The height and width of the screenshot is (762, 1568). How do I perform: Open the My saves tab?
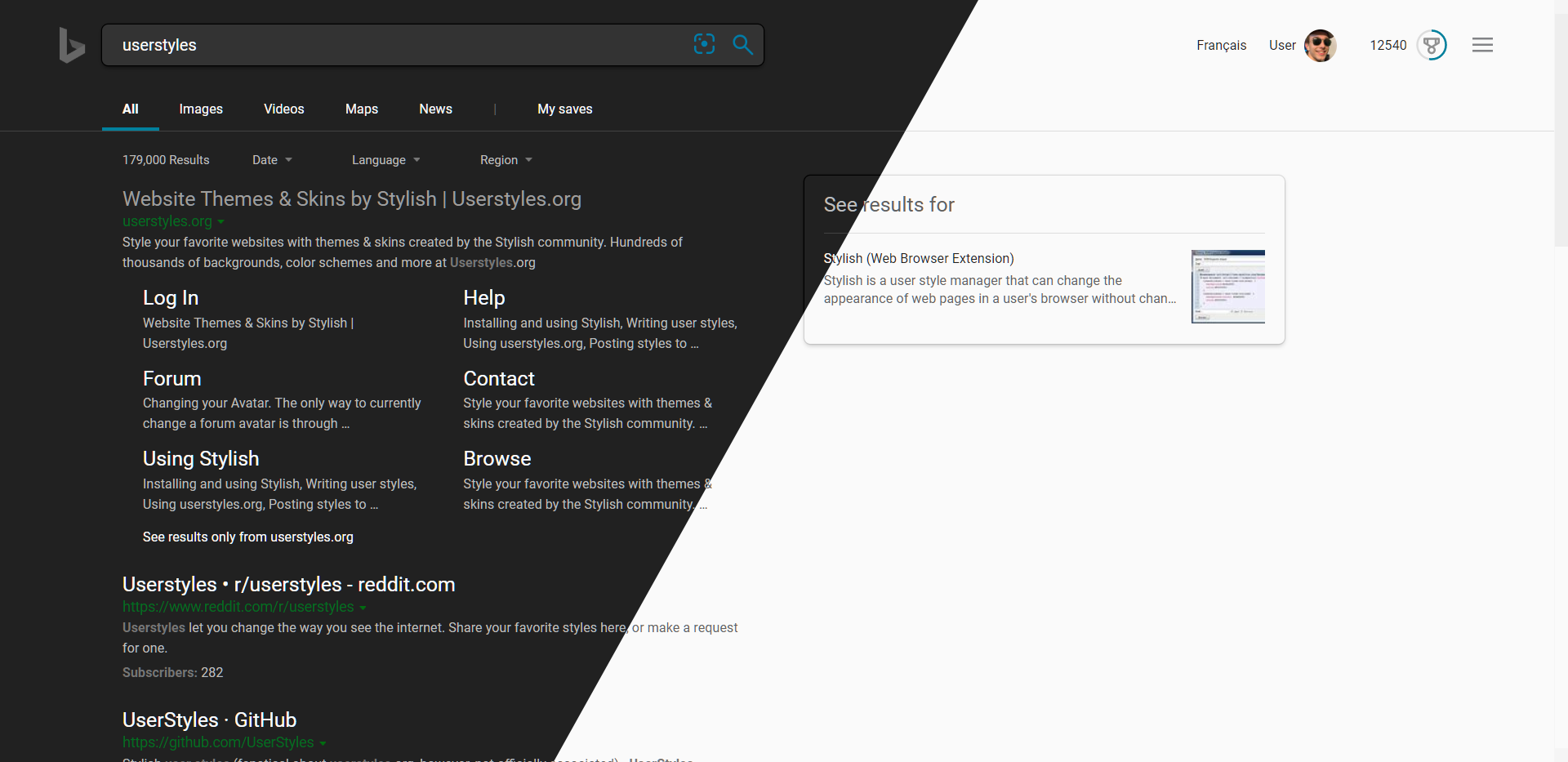click(564, 109)
